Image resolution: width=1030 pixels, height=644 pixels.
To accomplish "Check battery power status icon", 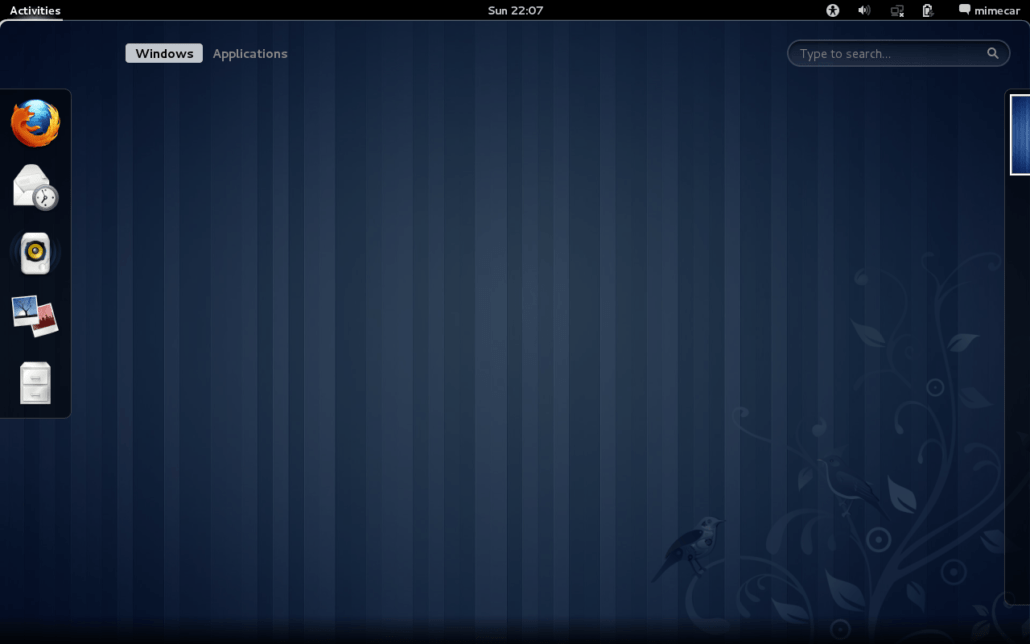I will [x=928, y=11].
